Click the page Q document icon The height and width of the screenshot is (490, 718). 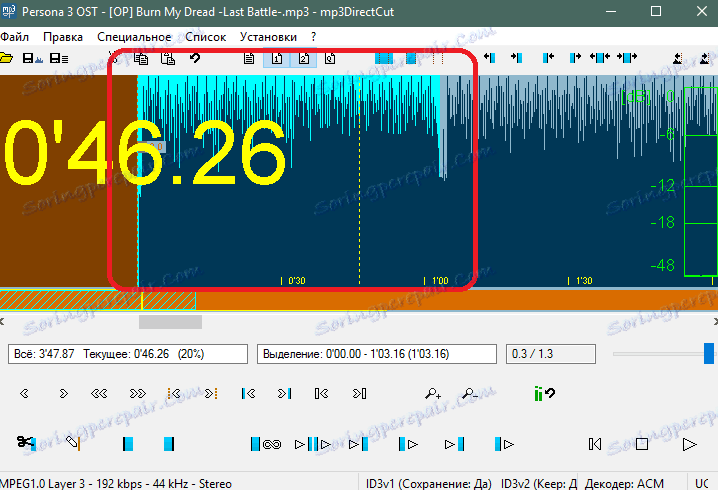[330, 58]
